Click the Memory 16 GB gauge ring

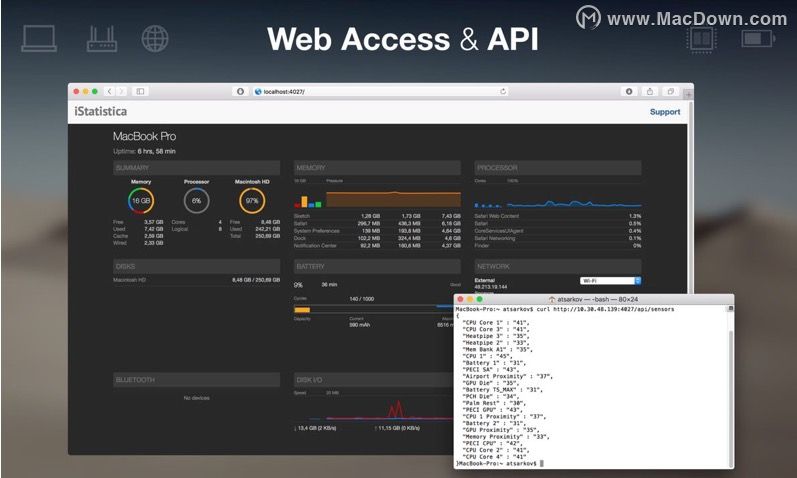(141, 201)
